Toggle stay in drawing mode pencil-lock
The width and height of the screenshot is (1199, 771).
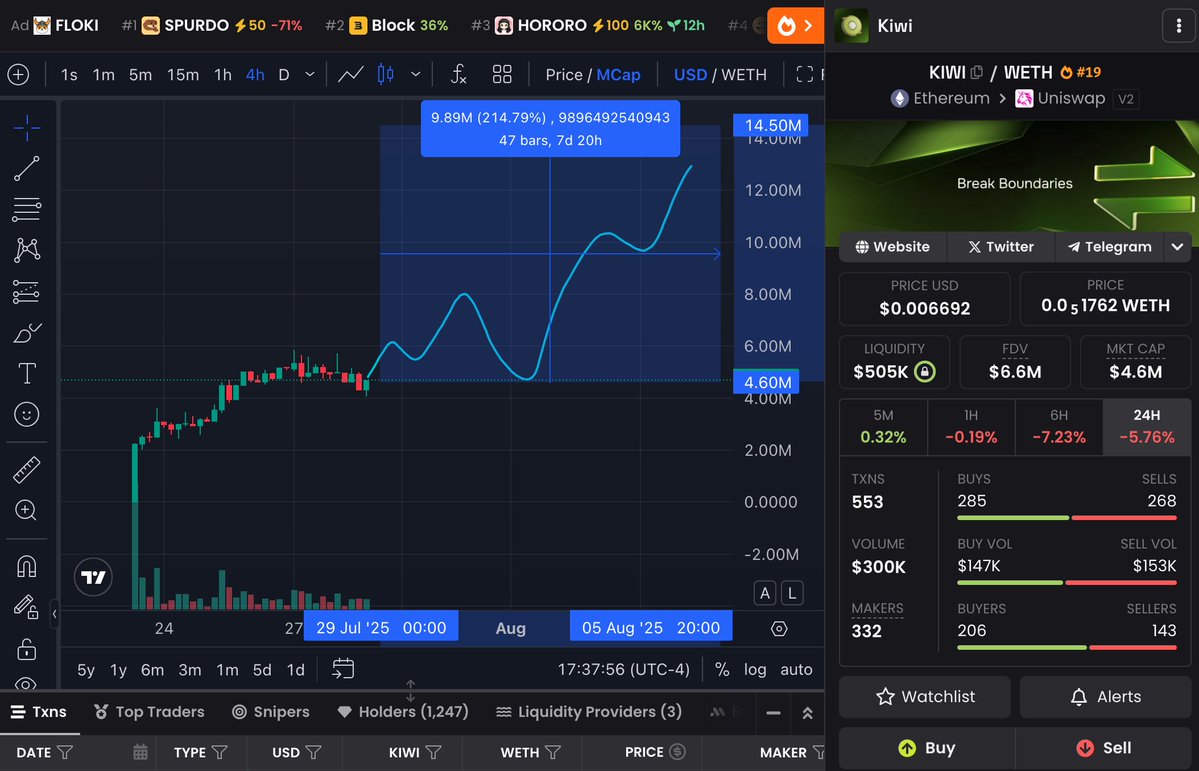point(27,607)
